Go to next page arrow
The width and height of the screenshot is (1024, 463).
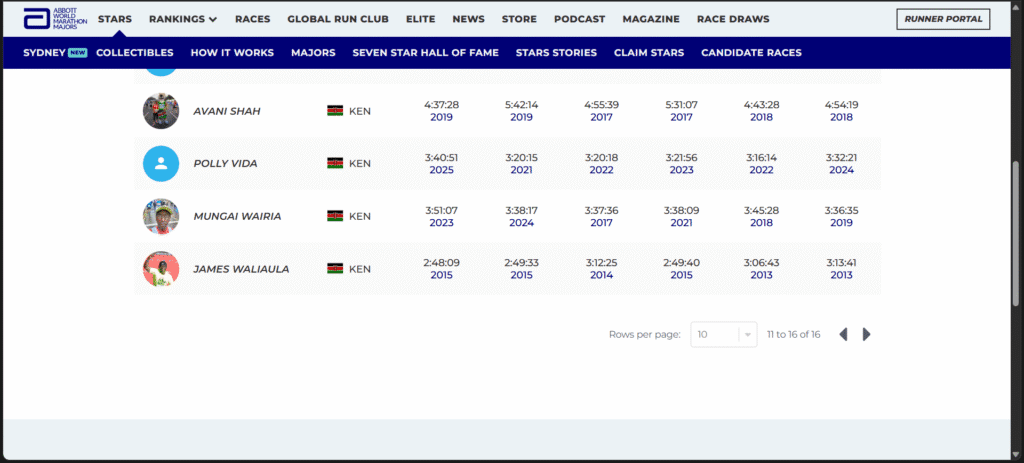click(x=867, y=335)
